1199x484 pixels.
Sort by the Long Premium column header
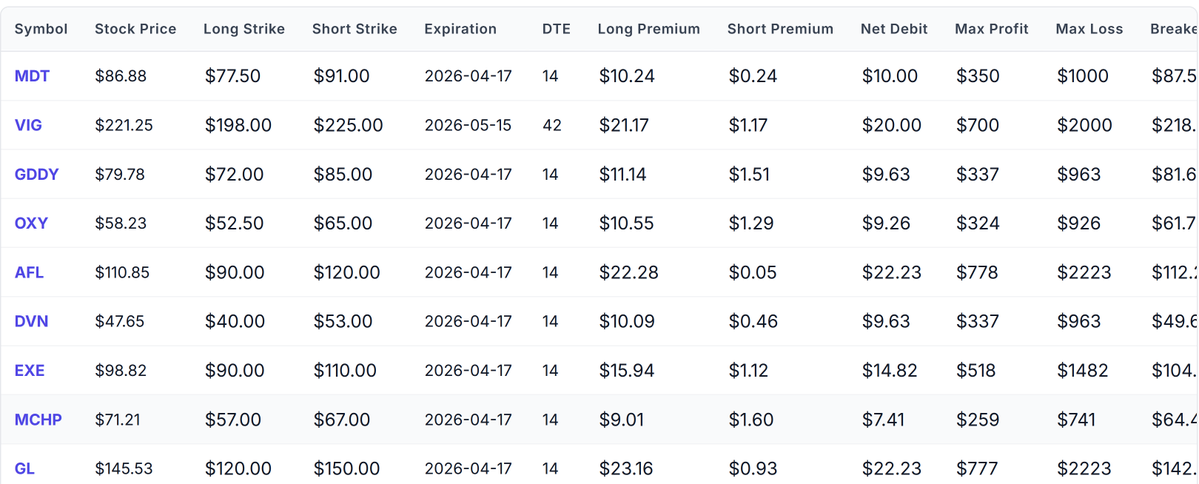pos(648,29)
